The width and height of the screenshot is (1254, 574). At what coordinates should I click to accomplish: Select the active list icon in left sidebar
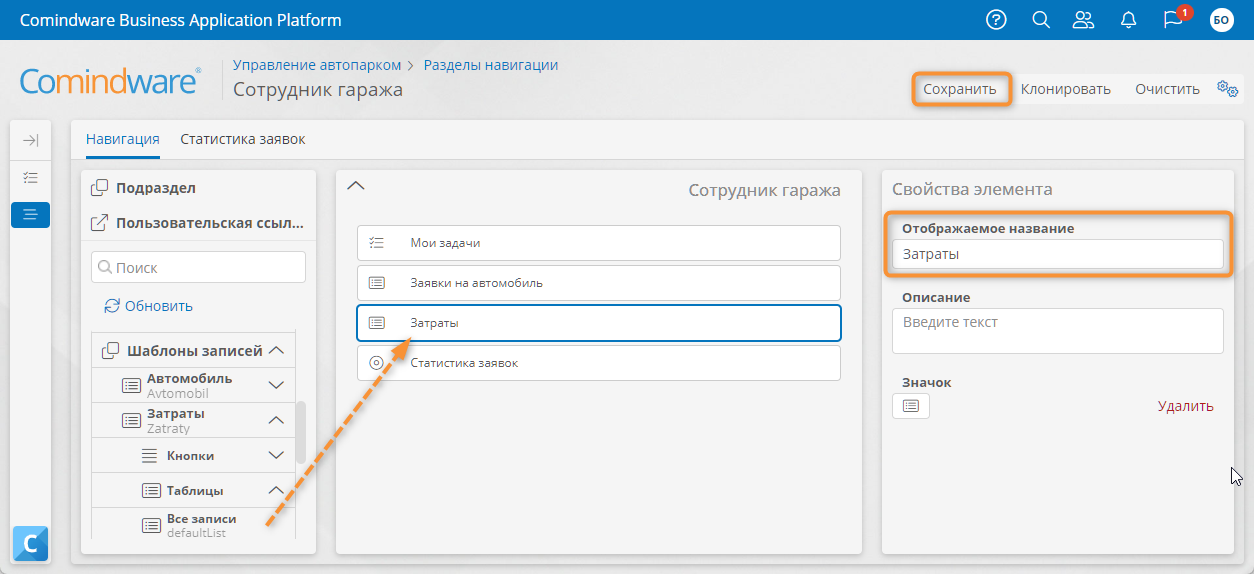(31, 214)
